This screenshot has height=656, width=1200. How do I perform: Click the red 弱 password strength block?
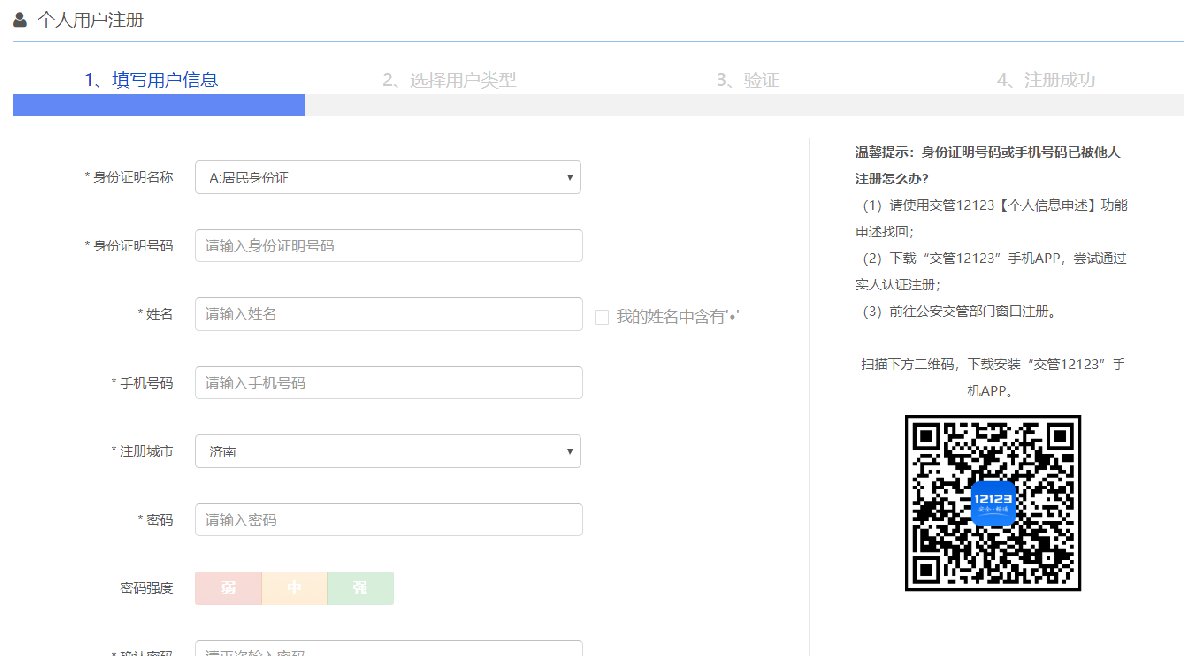(228, 588)
